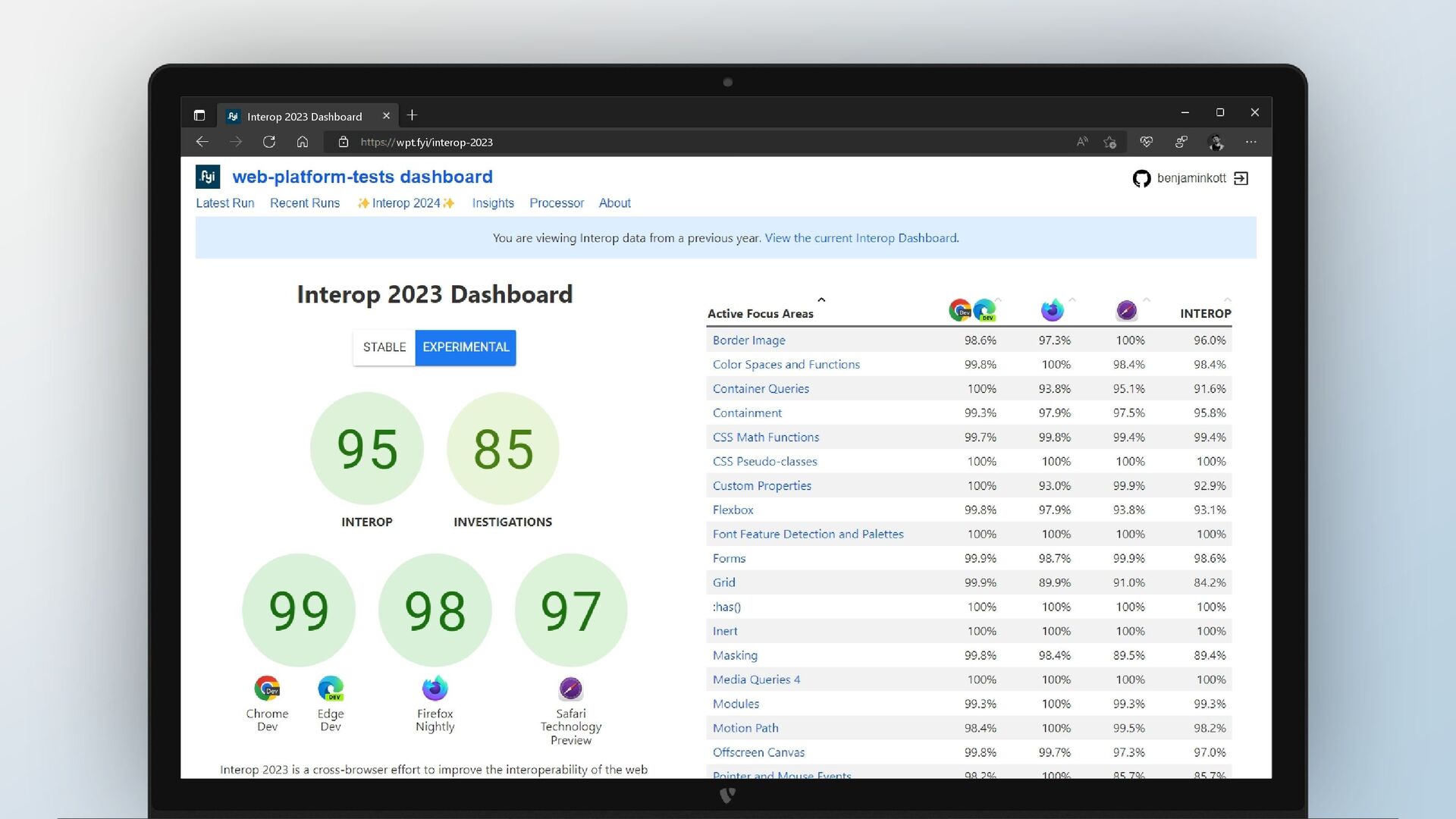Go back with the browser back arrow
1456x819 pixels.
point(202,142)
